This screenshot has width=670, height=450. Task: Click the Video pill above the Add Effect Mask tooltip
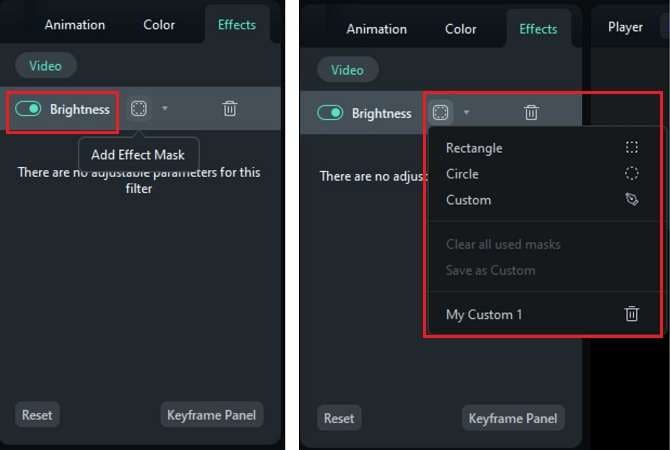pyautogui.click(x=45, y=66)
